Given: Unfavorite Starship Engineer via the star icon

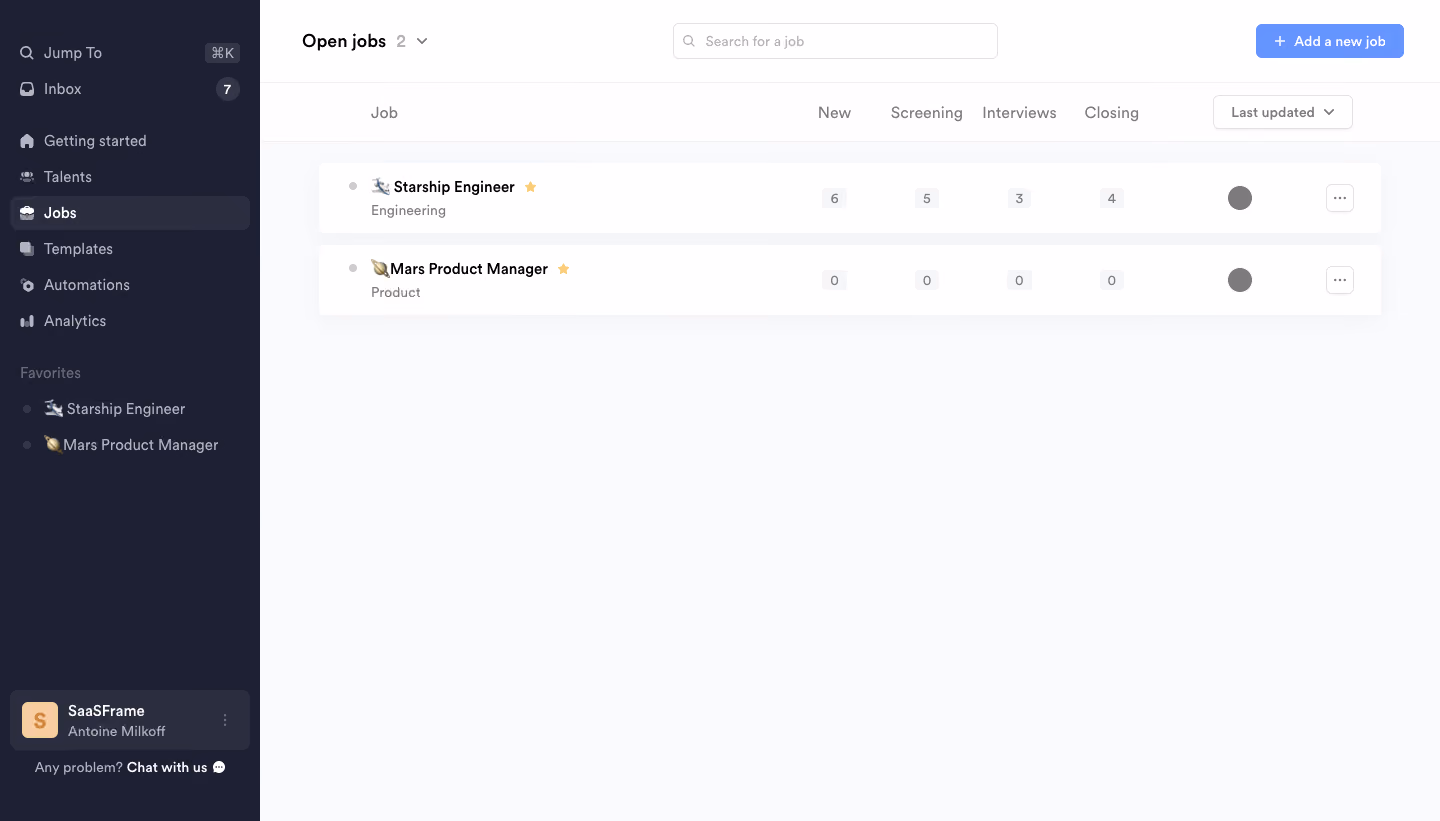Looking at the screenshot, I should pos(531,187).
